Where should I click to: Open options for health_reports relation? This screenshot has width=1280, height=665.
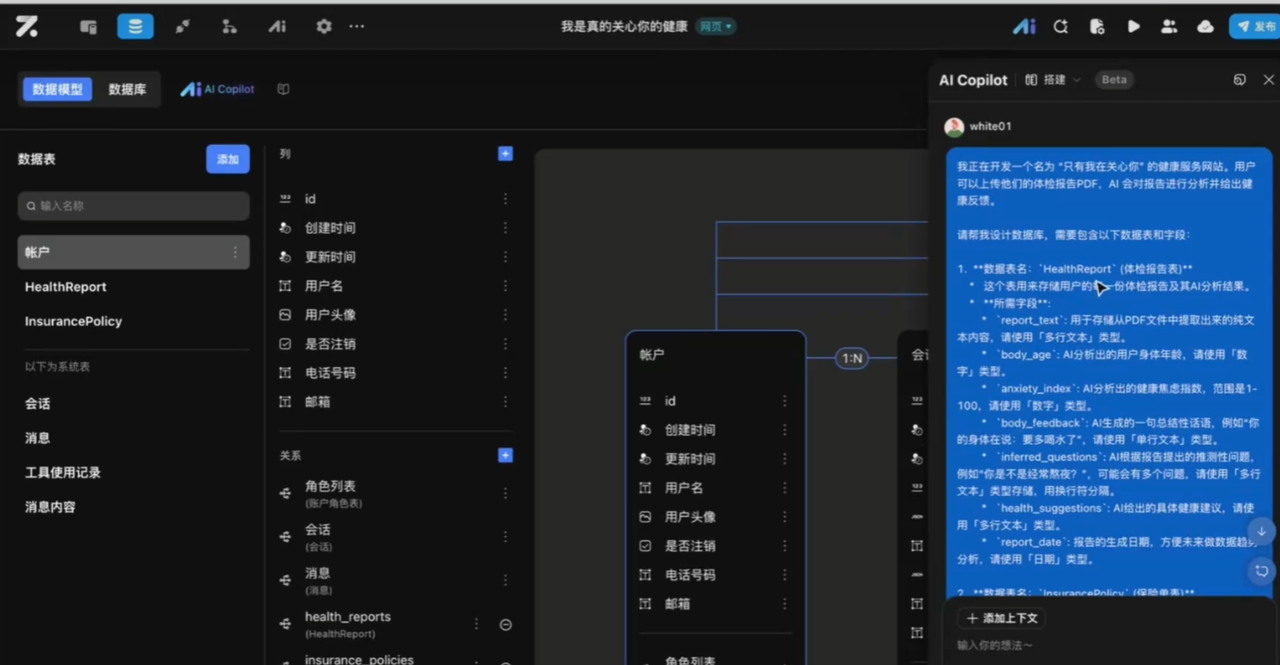(476, 624)
